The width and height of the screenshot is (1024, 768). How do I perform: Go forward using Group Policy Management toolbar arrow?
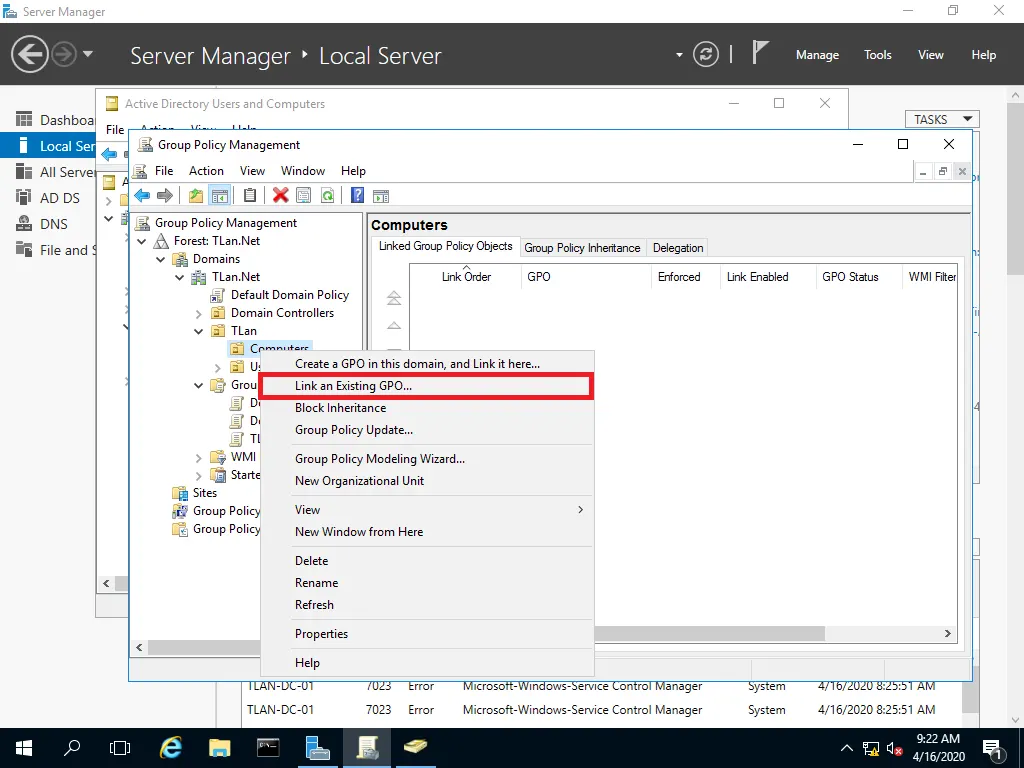pyautogui.click(x=165, y=195)
